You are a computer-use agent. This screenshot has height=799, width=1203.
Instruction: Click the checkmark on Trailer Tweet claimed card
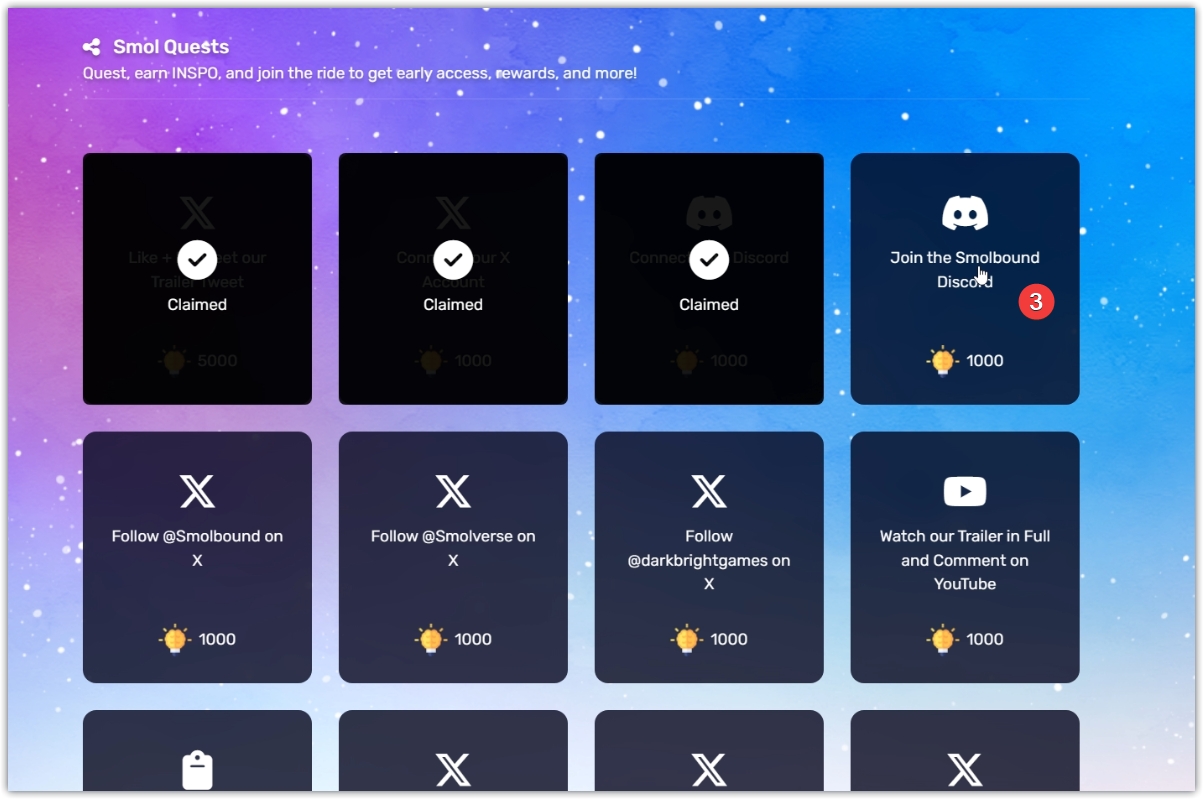point(197,260)
